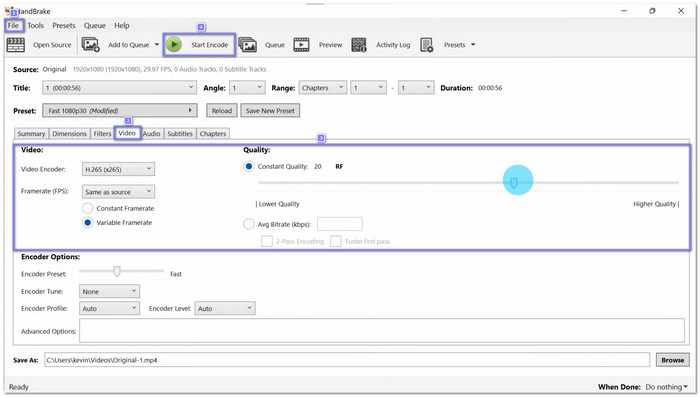Open the Activity Log icon

[x=359, y=45]
